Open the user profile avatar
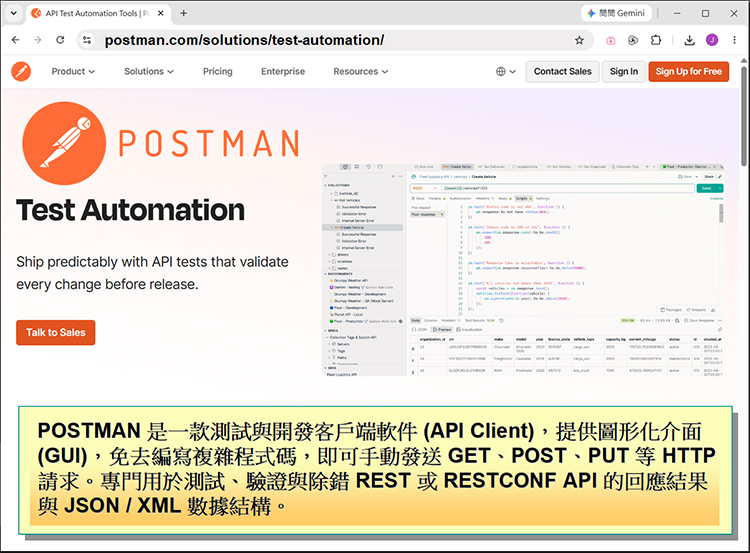 (712, 40)
